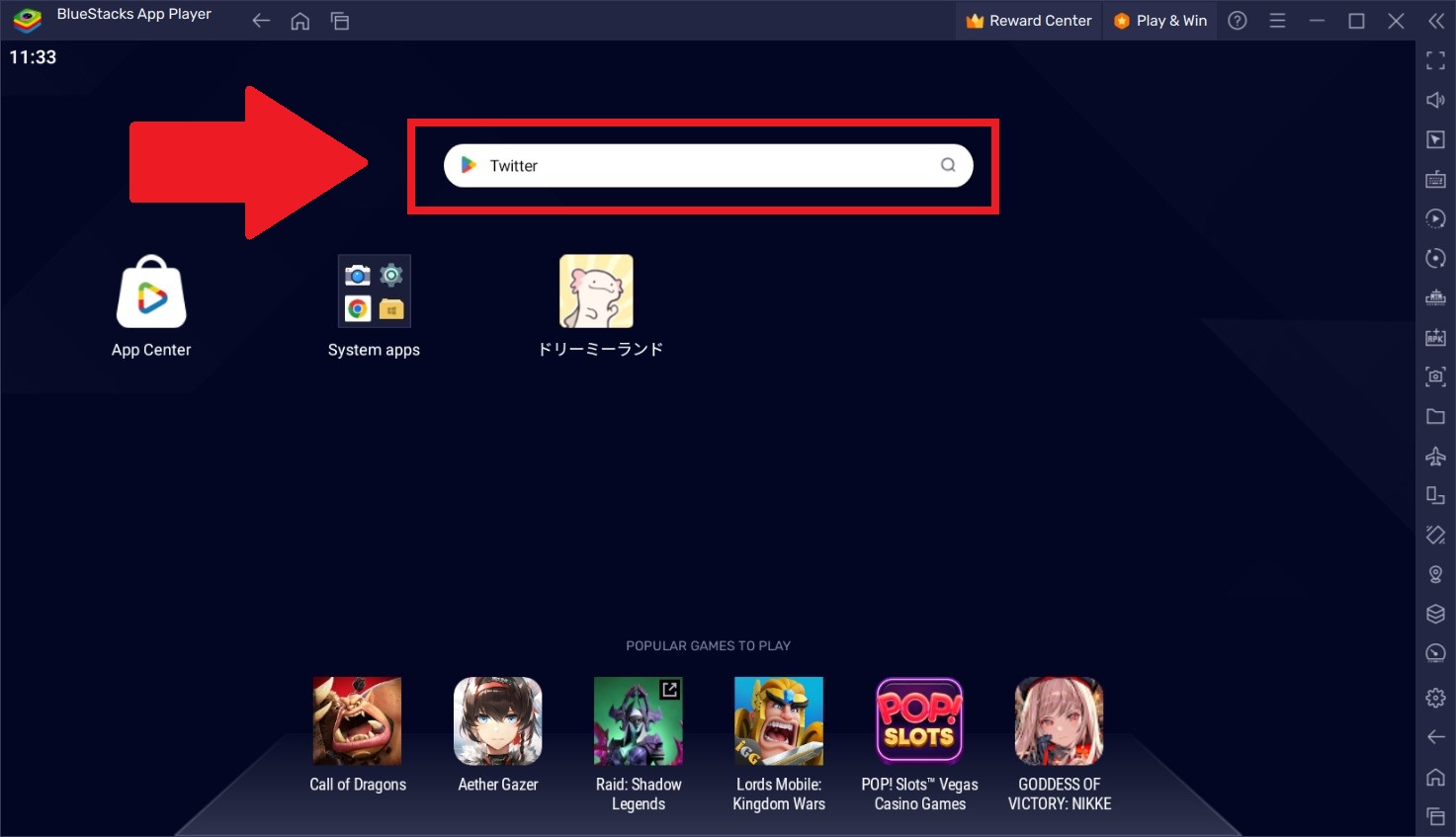Click the back arrow in the title bar
Viewport: 1456px width, 837px height.
click(x=261, y=21)
